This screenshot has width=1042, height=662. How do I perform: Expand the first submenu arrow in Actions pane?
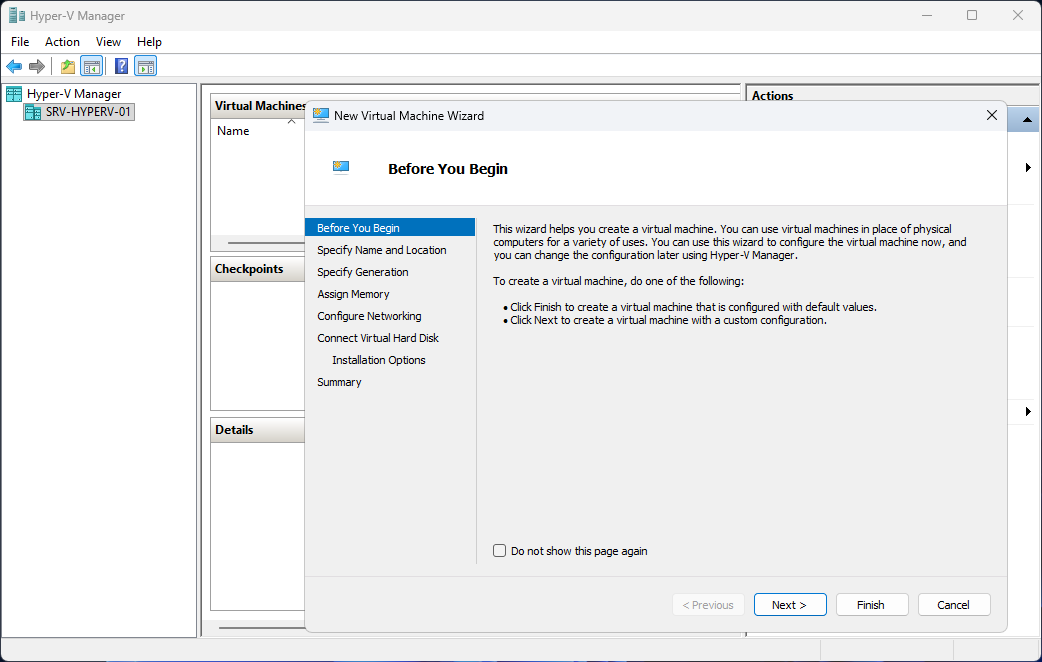tap(1028, 168)
